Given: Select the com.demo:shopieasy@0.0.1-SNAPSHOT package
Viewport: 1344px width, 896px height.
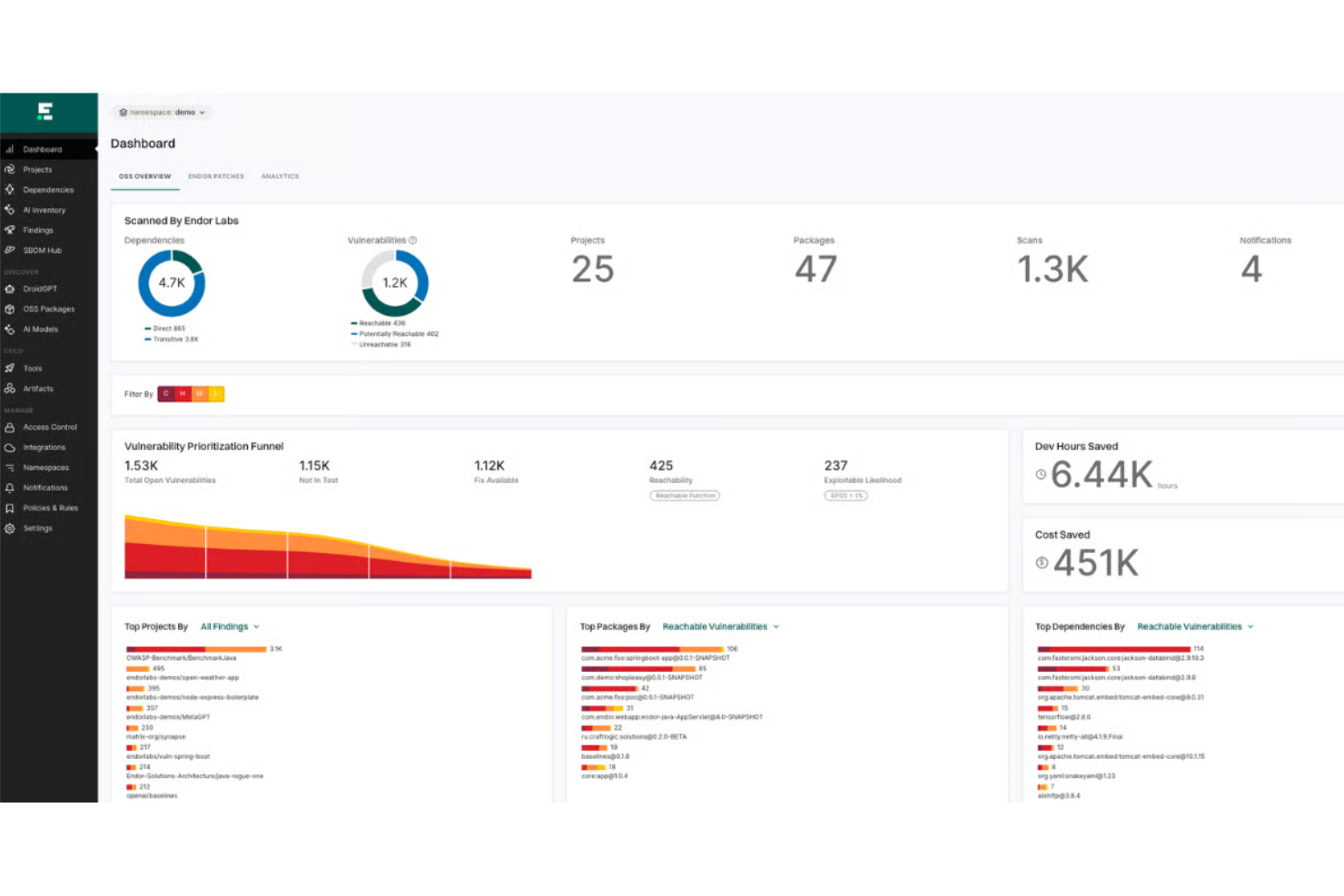Looking at the screenshot, I should click(642, 677).
